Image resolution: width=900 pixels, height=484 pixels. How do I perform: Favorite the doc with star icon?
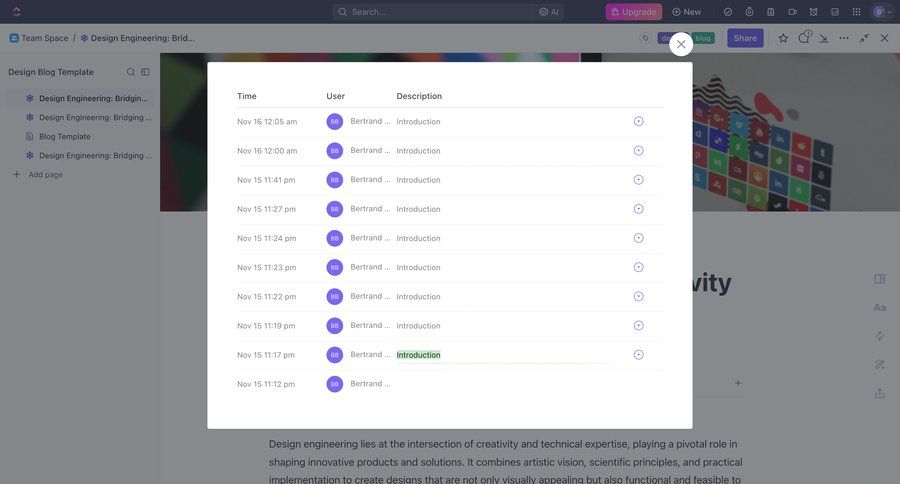tap(783, 38)
